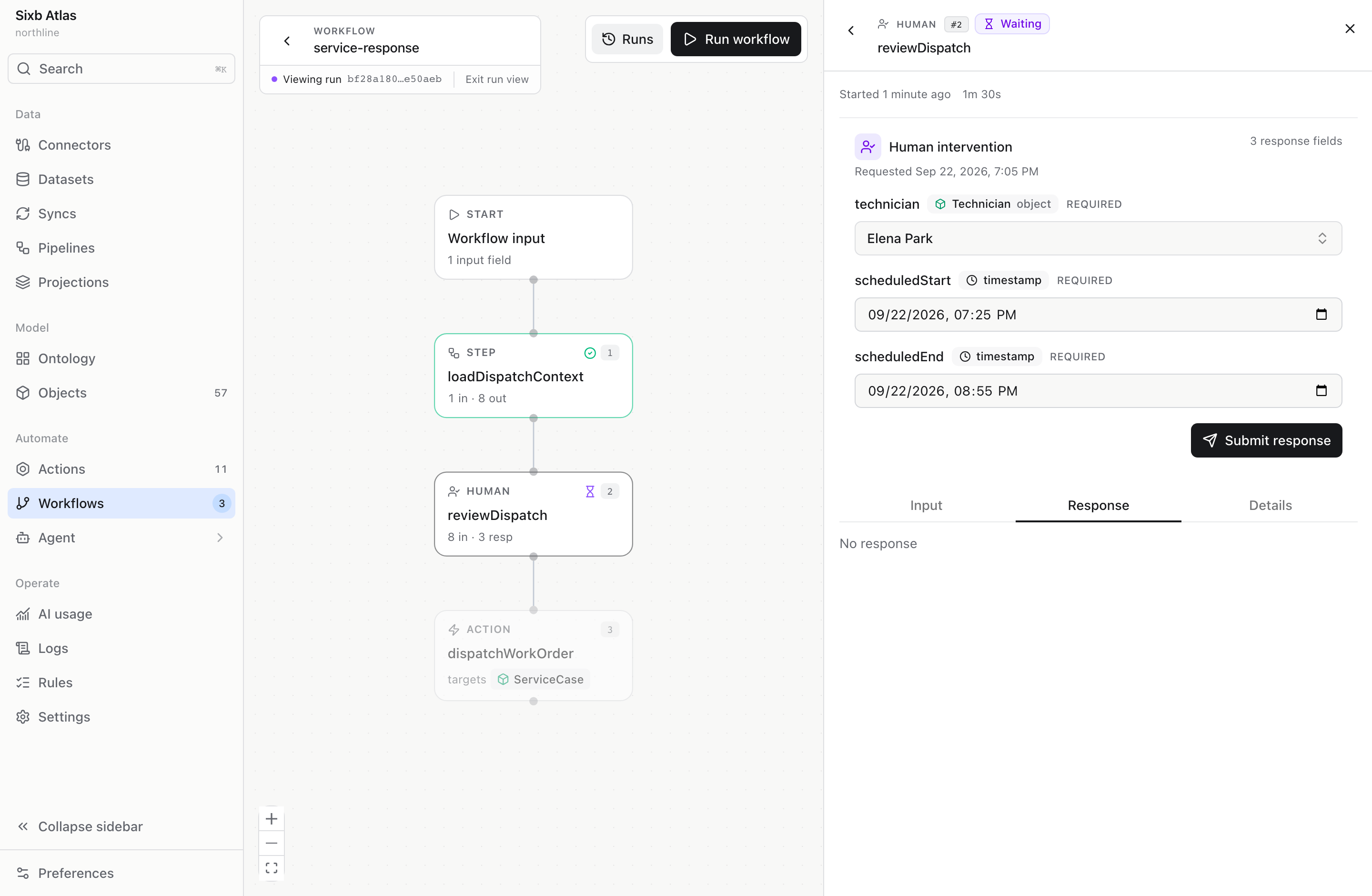Click Run workflow button
Viewport: 1372px width, 896px height.
click(x=736, y=39)
